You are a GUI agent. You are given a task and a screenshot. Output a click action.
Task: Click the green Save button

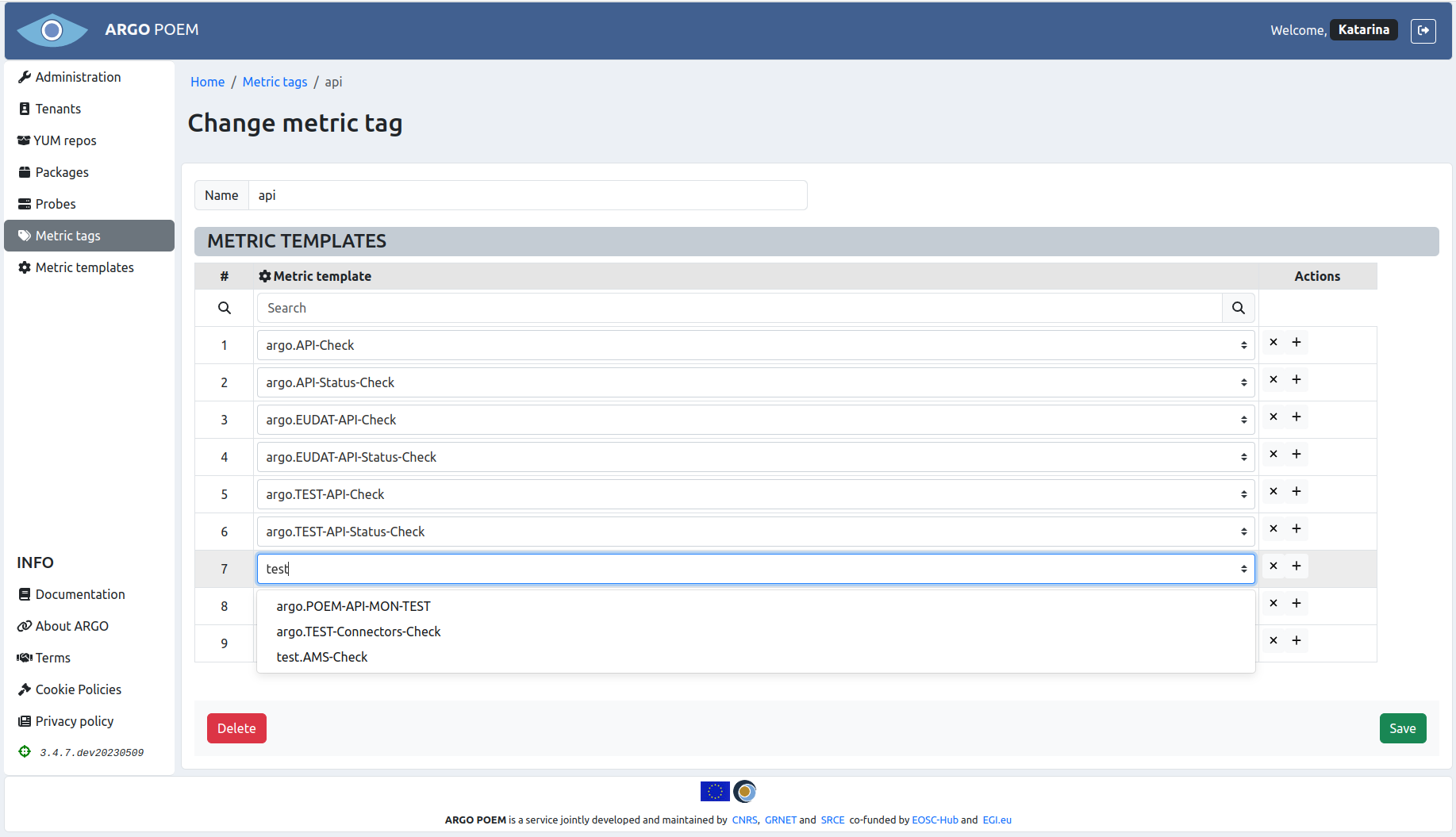(1402, 728)
